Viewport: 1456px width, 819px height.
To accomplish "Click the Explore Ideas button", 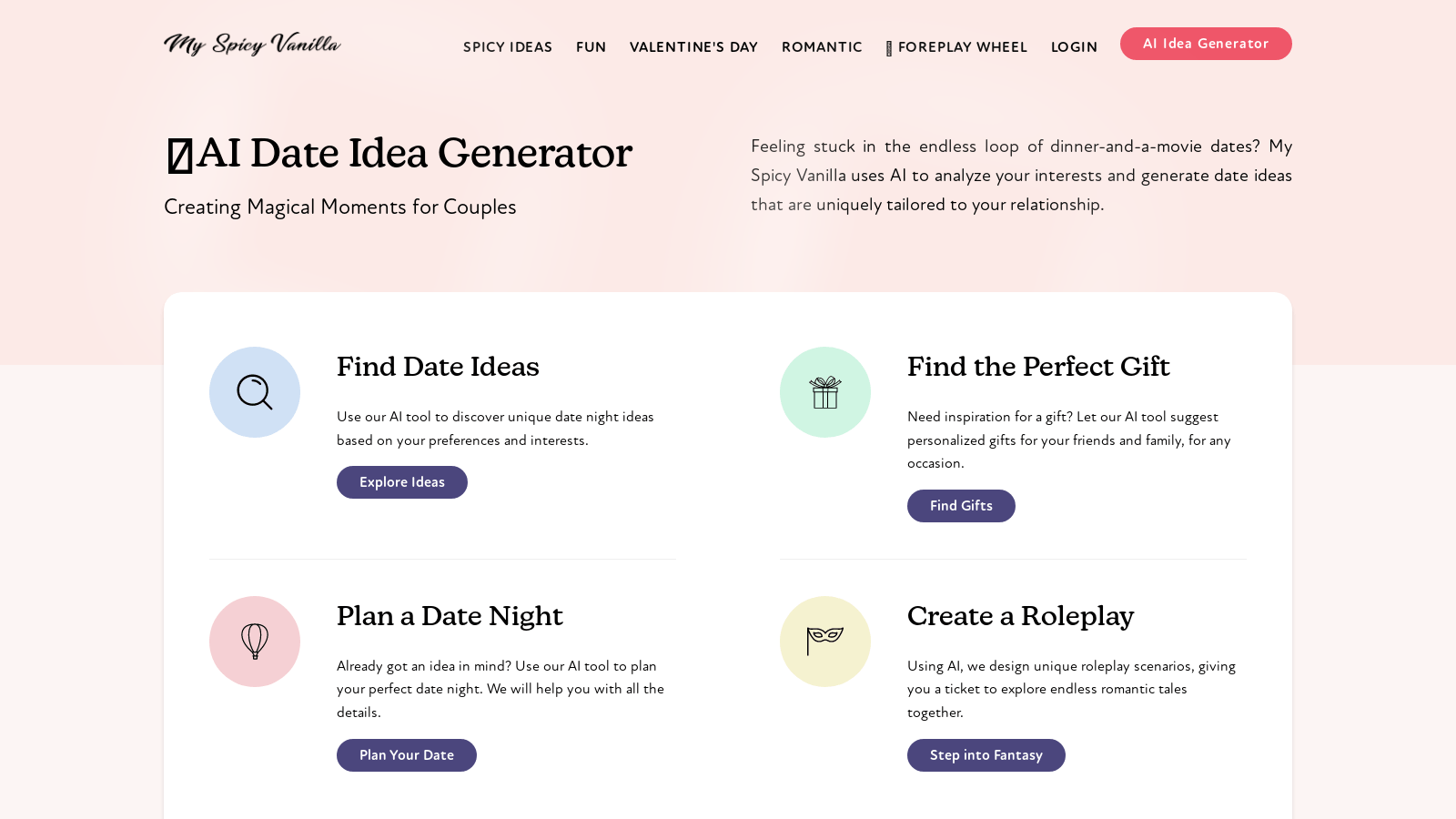I will pos(402,482).
